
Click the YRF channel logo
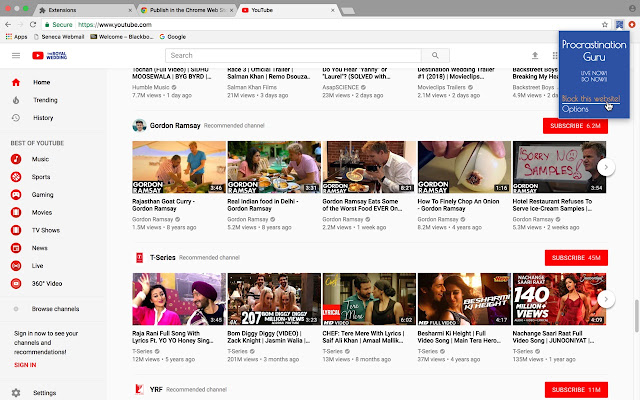point(139,389)
